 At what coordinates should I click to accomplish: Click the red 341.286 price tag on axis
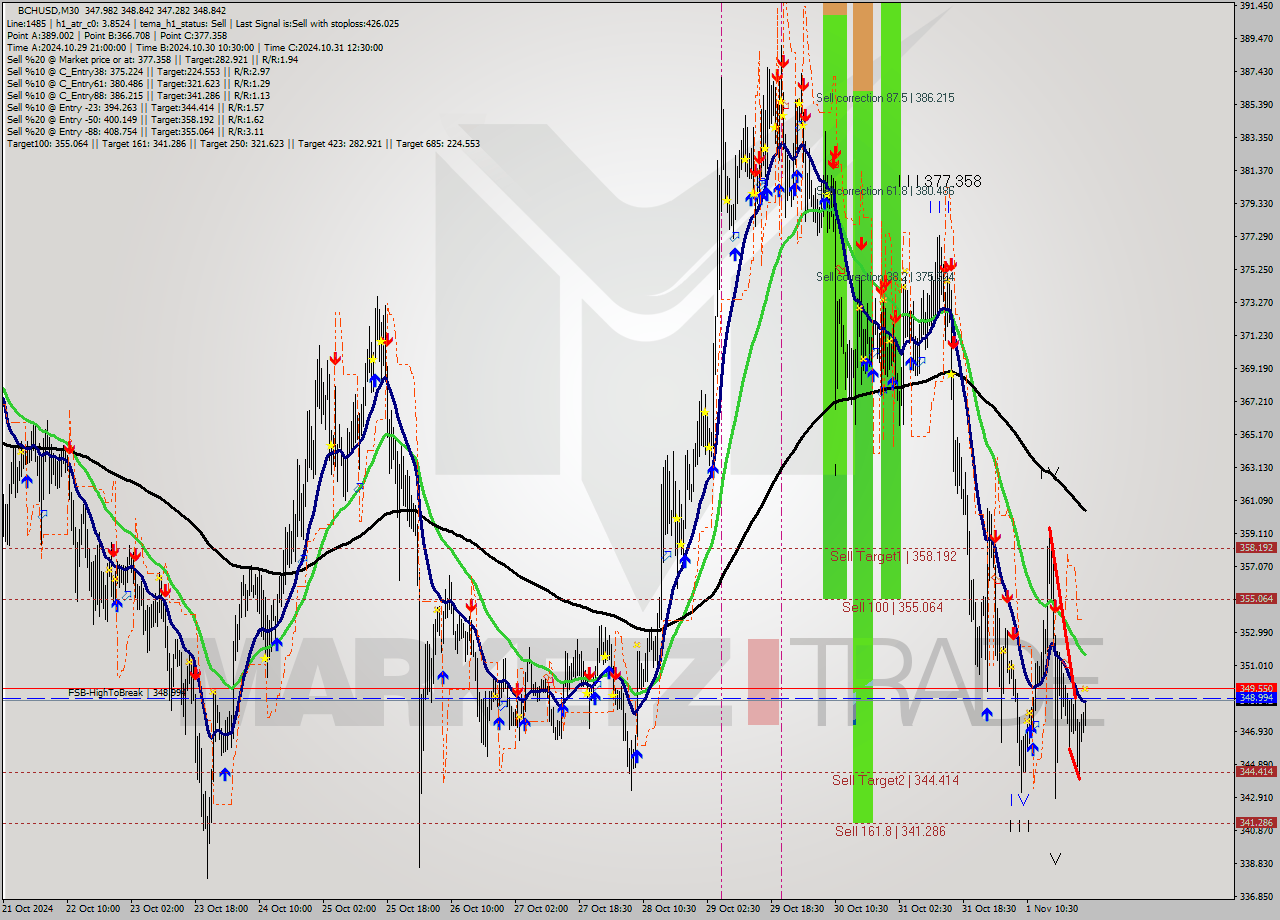point(1256,823)
